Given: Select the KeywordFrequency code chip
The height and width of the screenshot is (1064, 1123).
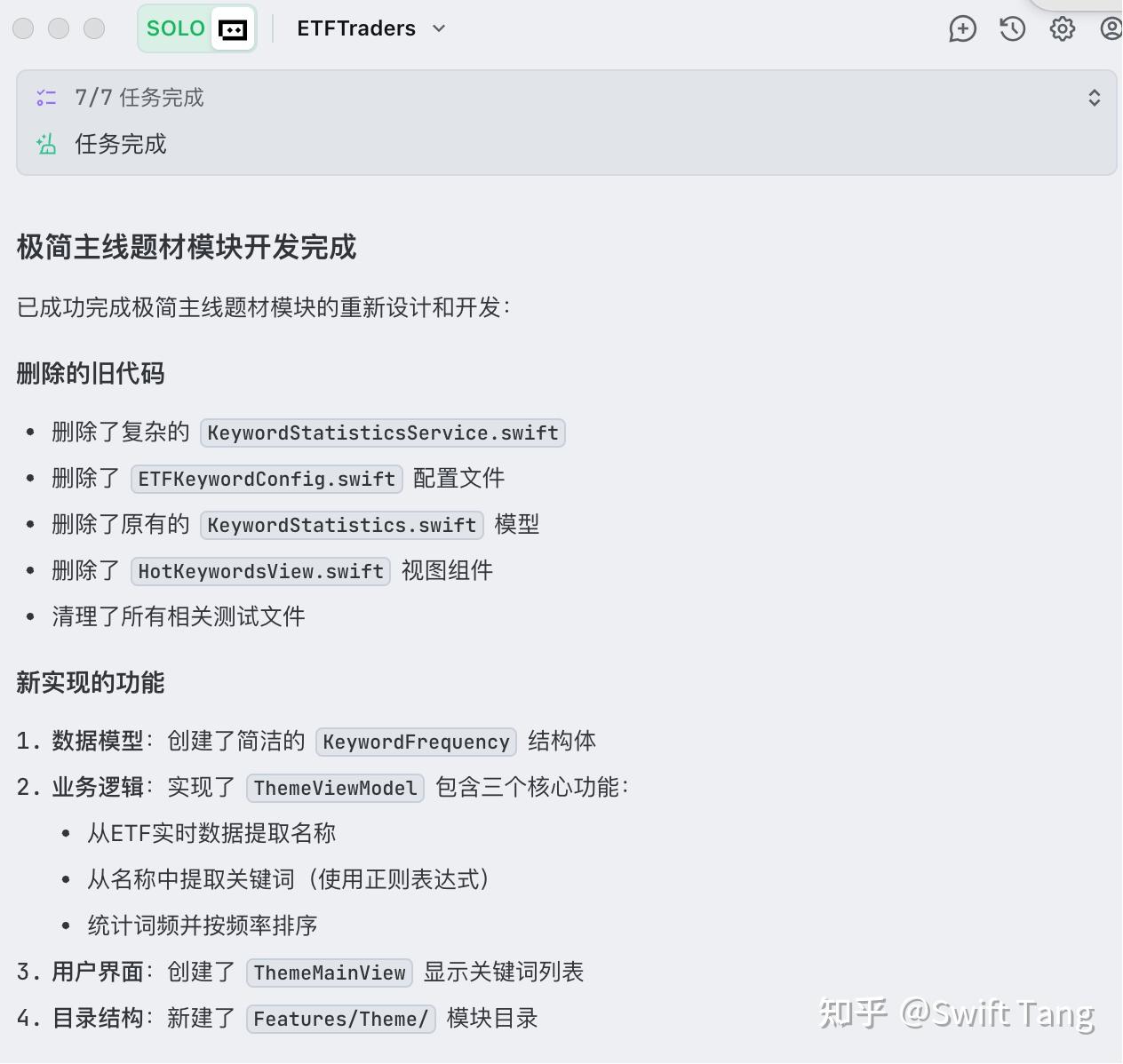Looking at the screenshot, I should point(415,742).
